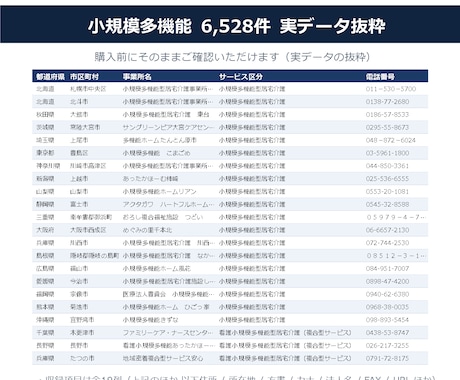Click the facility name starting with ファミリーケア・ナースセンタ
The image size is (460, 380).
tap(168, 333)
